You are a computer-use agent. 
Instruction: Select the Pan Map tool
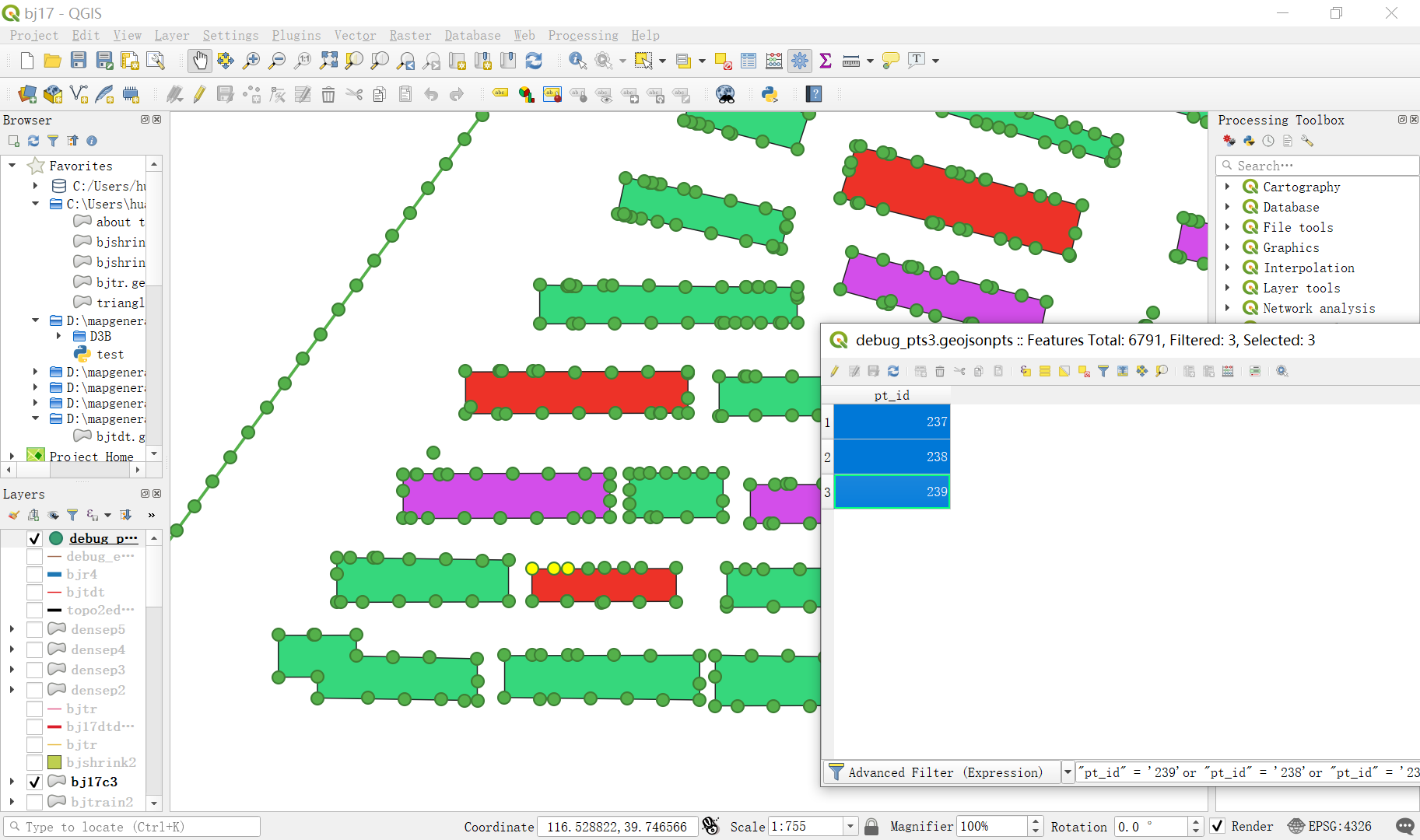point(200,61)
